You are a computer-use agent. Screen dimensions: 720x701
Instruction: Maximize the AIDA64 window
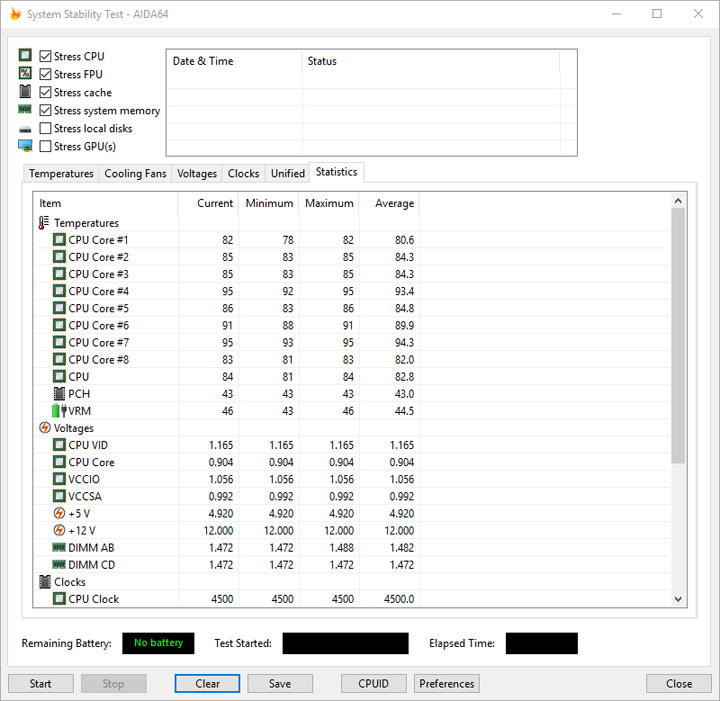point(657,14)
